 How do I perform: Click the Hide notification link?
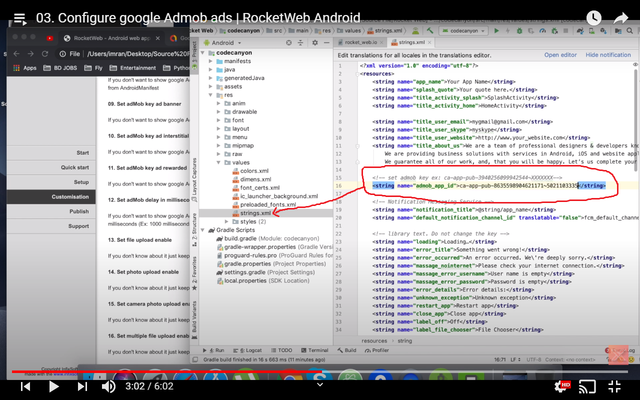608,55
